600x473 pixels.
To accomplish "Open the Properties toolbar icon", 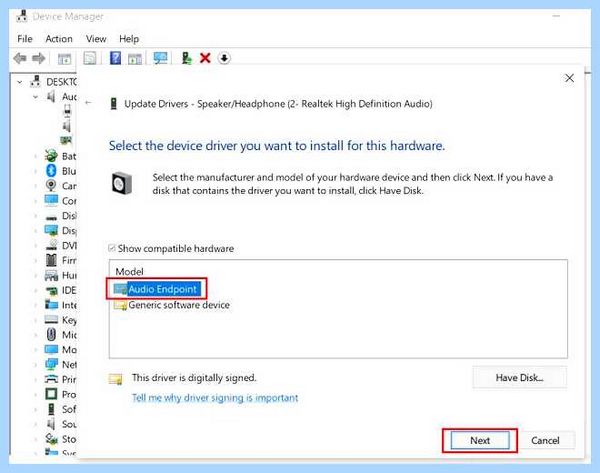I will coord(90,59).
